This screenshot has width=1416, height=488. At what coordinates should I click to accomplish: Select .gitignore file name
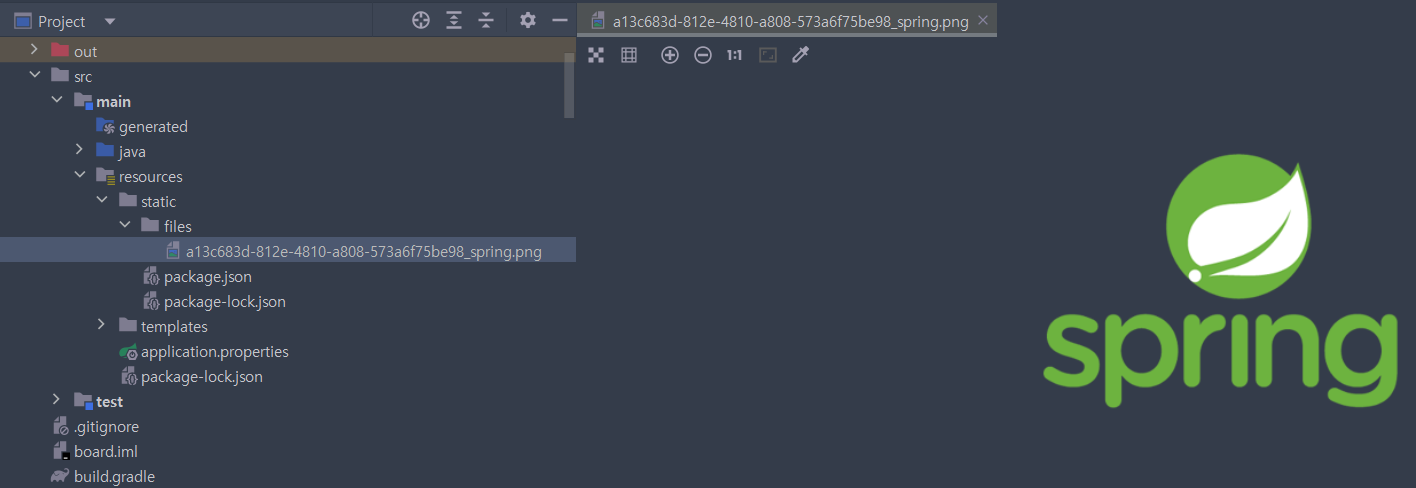tap(106, 427)
